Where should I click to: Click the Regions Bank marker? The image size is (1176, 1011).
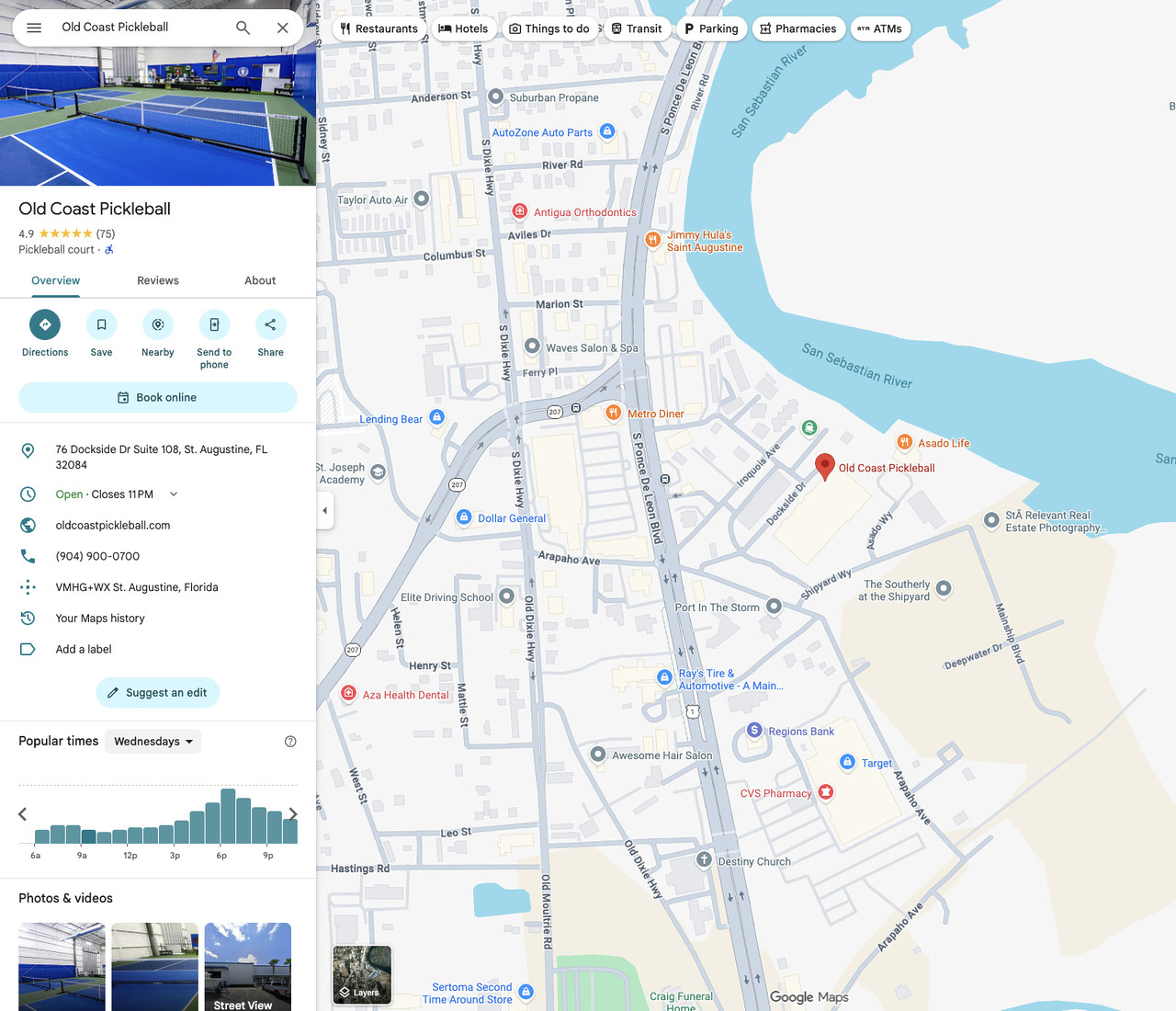[754, 730]
